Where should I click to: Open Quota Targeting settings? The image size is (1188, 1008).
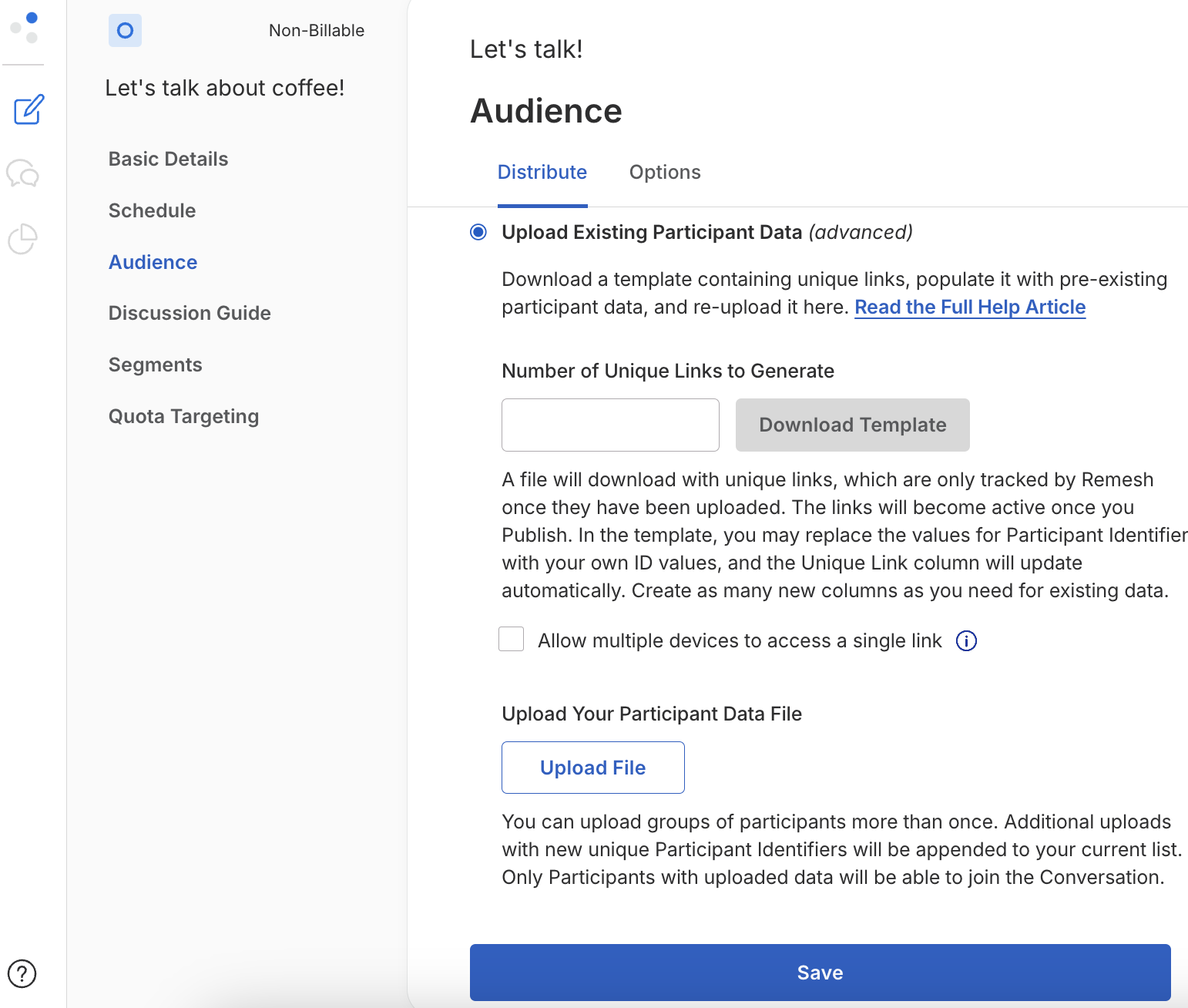click(183, 416)
